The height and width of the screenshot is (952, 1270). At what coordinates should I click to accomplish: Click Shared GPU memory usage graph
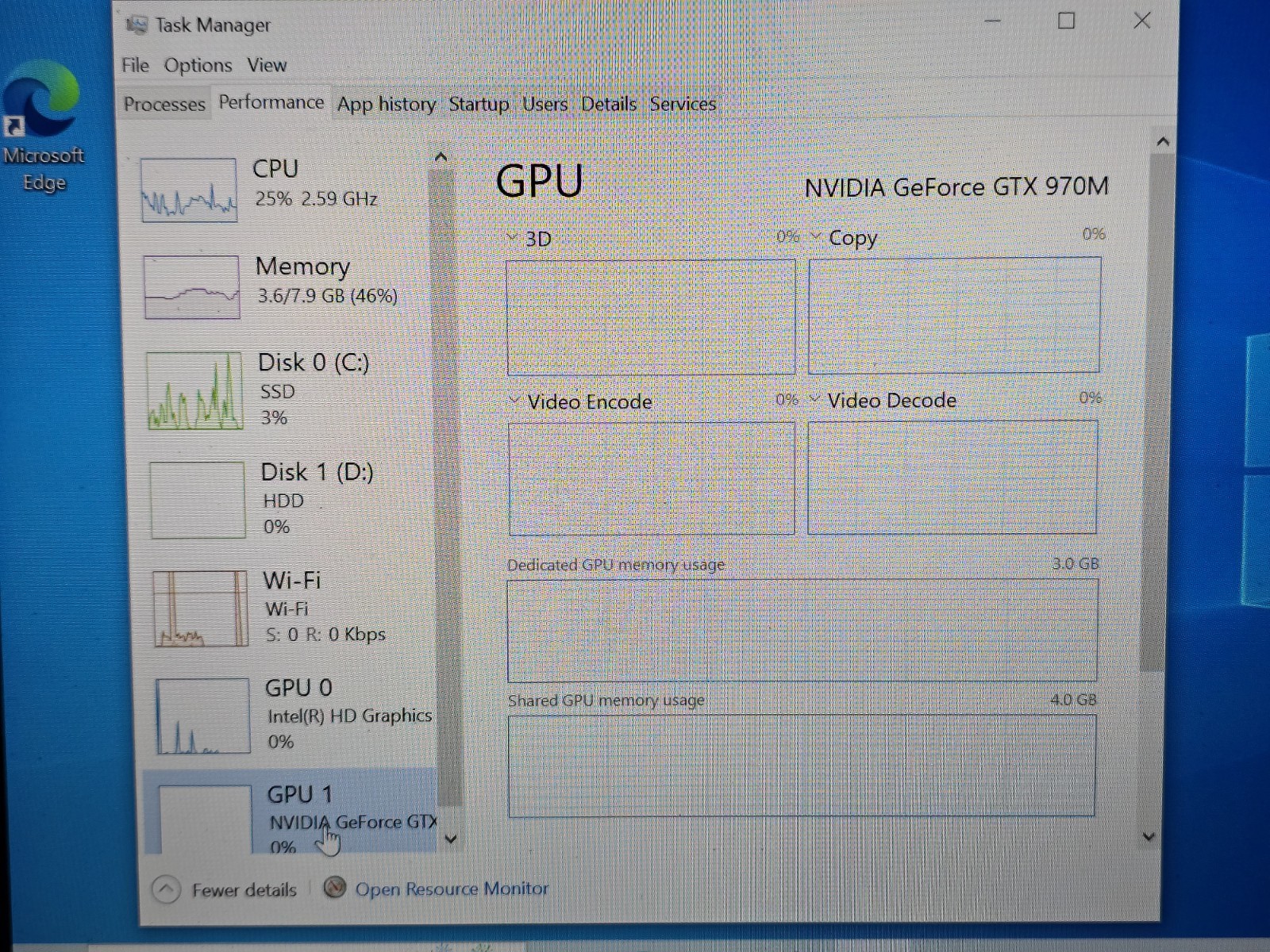pos(802,766)
